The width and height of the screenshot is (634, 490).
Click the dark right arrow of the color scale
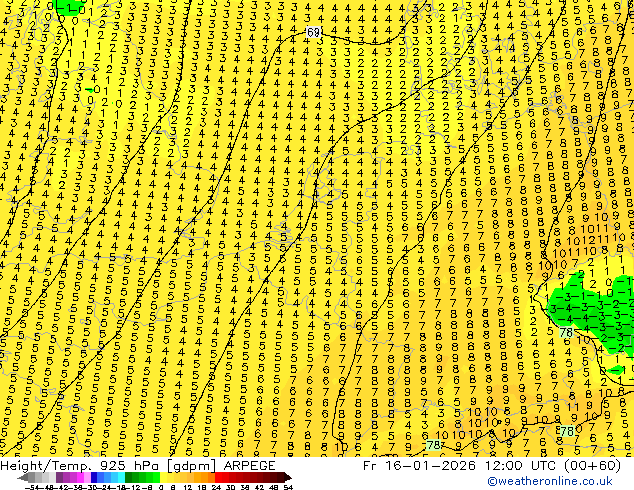(288, 477)
